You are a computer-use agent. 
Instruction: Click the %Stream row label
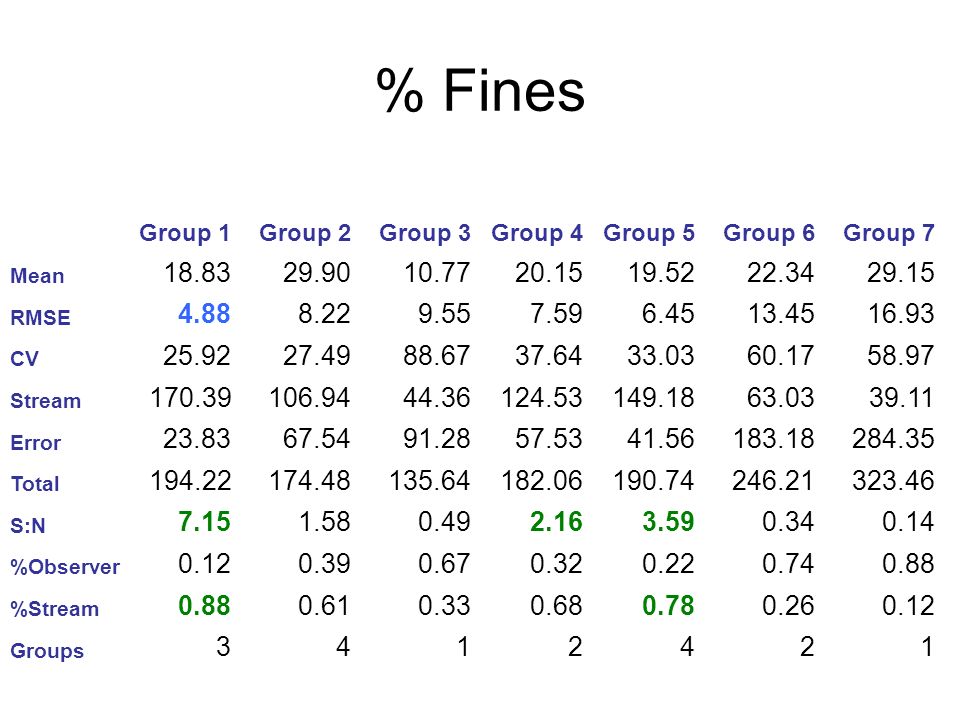coord(54,609)
